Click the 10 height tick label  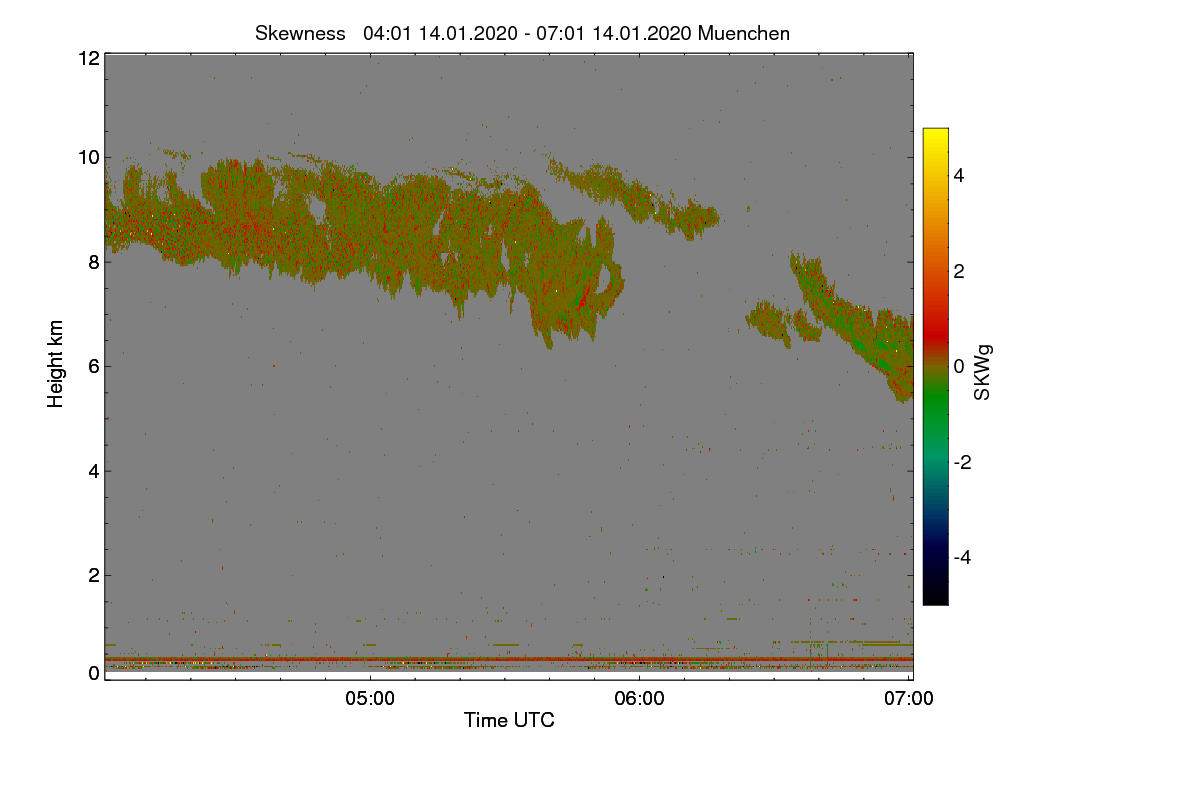pyautogui.click(x=88, y=157)
